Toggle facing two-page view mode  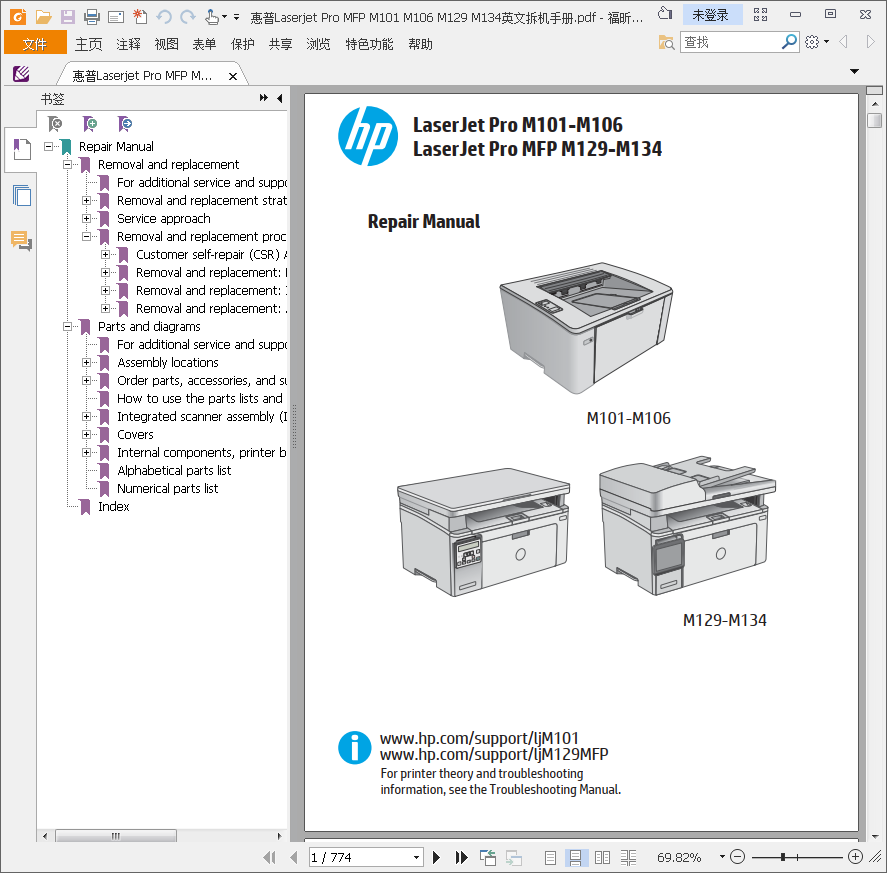coord(602,858)
